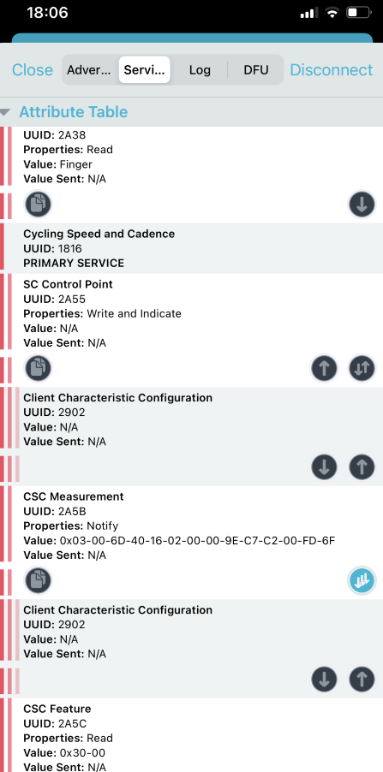Write descriptor 2902 under CSC Measurement

pyautogui.click(x=362, y=679)
